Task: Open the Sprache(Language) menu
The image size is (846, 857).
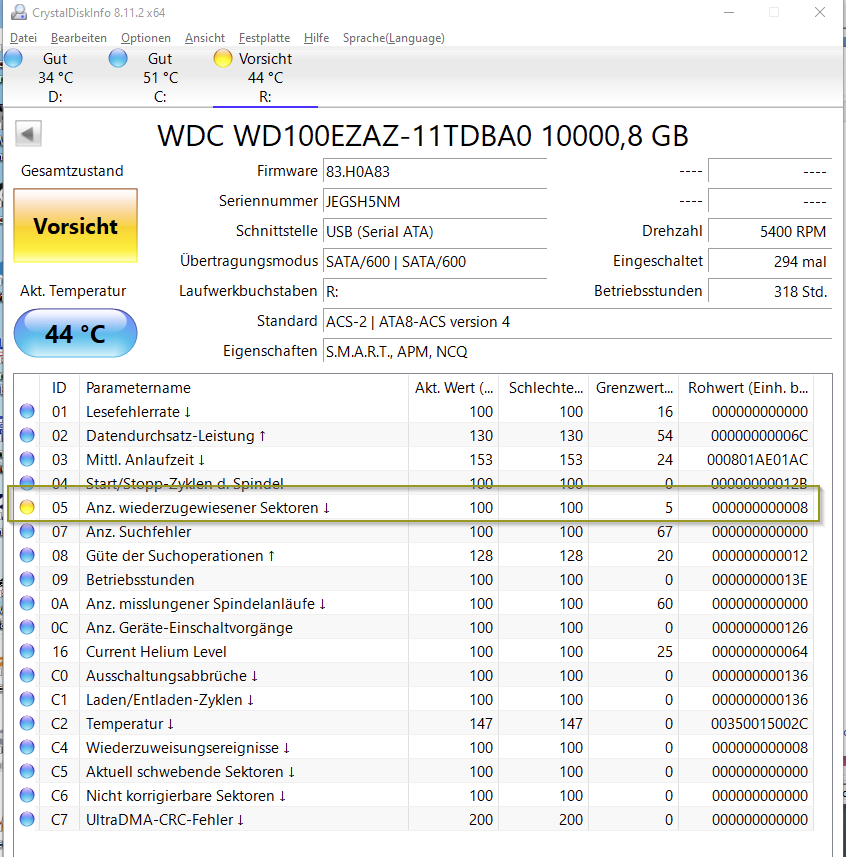Action: 393,38
